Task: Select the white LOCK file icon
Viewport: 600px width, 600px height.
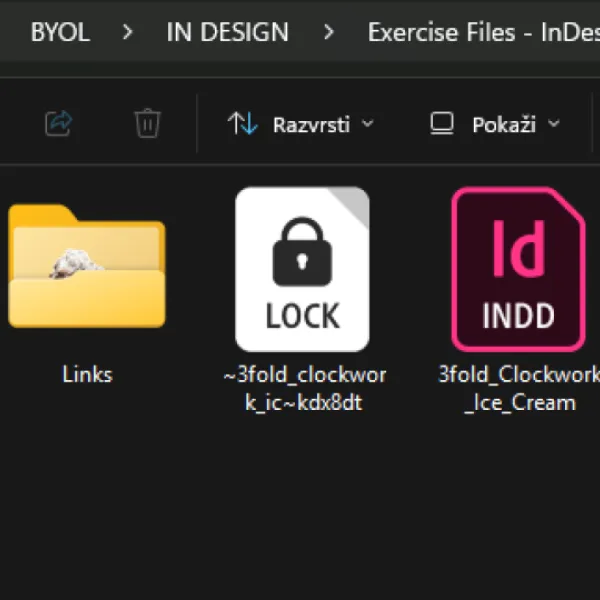Action: pyautogui.click(x=302, y=269)
